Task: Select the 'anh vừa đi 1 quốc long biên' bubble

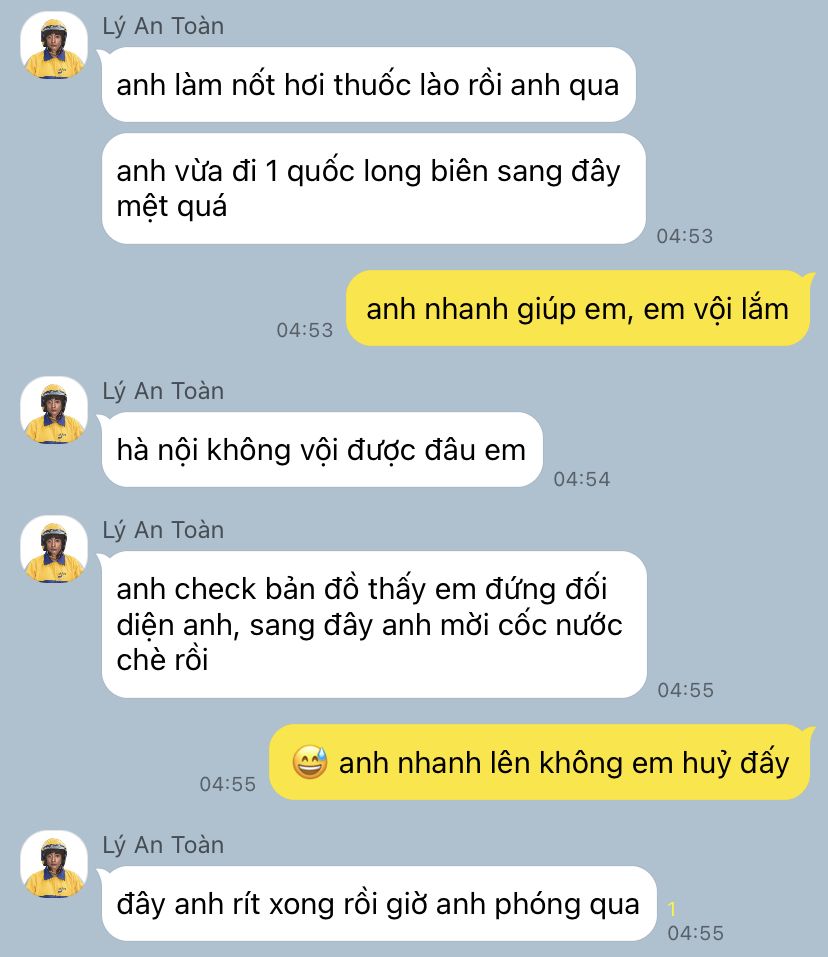Action: click(373, 189)
